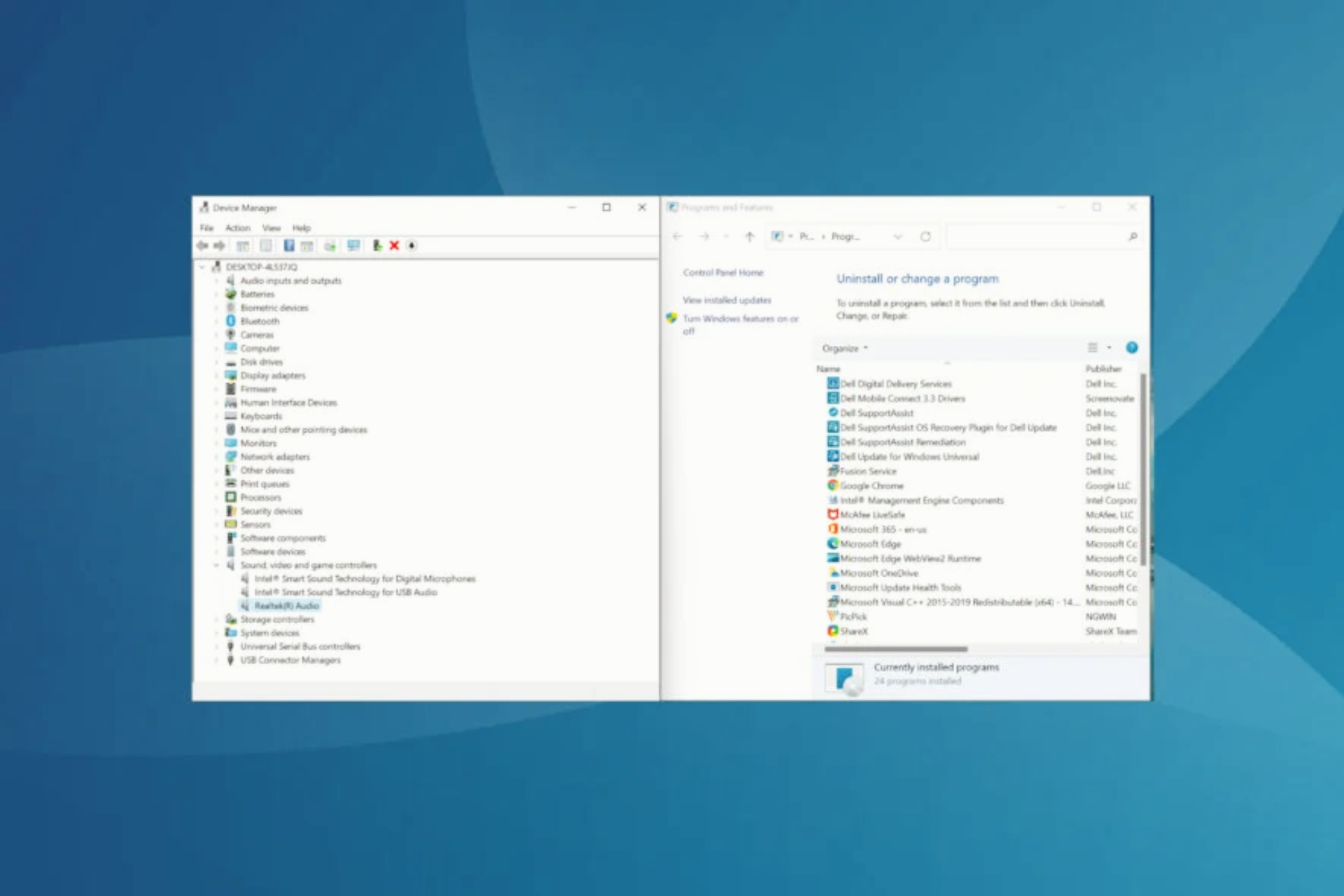Select Intel Management Engine Components entry
The height and width of the screenshot is (896, 1344).
pyautogui.click(x=921, y=500)
